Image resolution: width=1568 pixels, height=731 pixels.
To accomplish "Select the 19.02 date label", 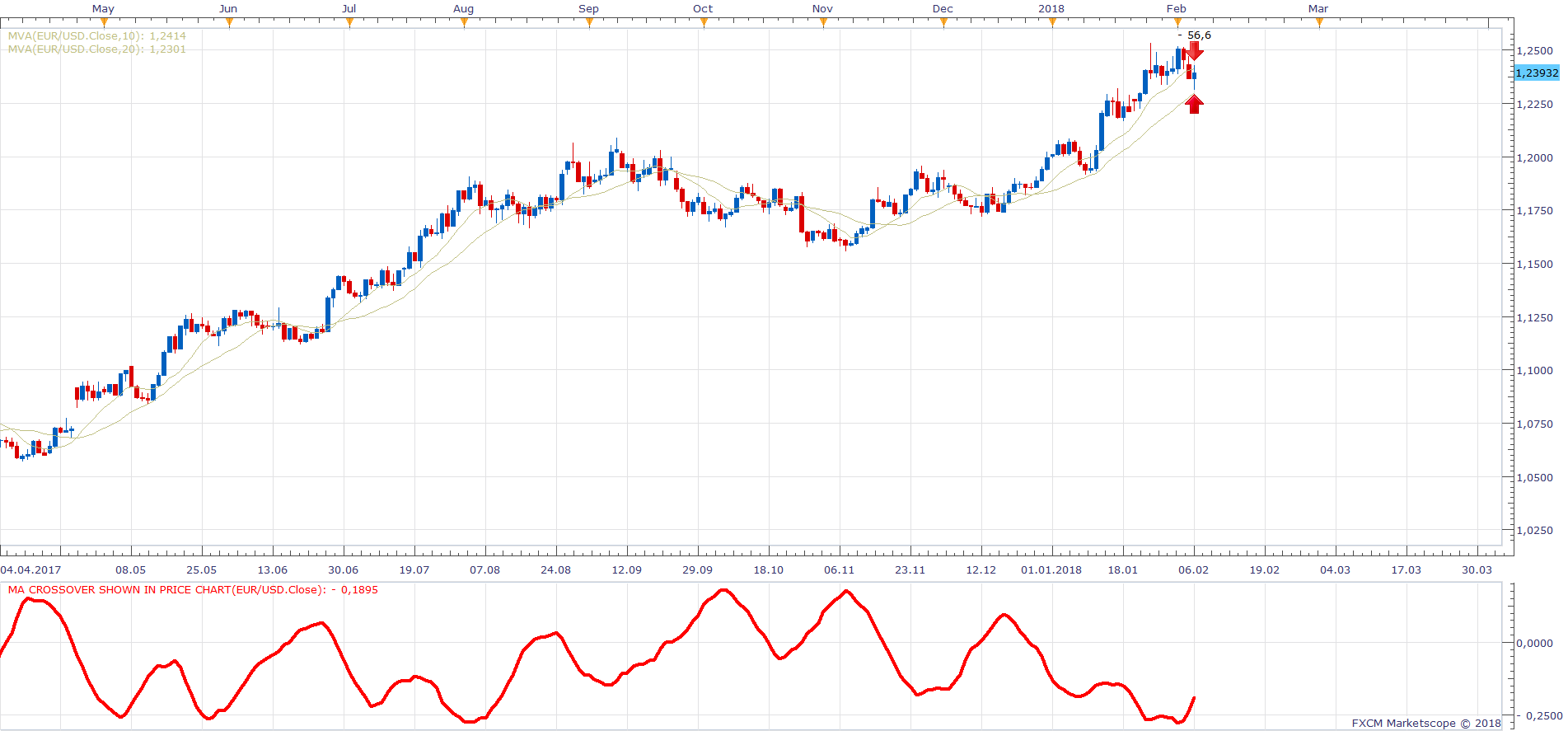I will (1264, 570).
